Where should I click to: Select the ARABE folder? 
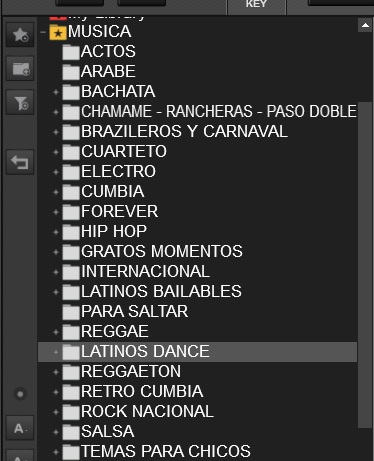pyautogui.click(x=108, y=71)
